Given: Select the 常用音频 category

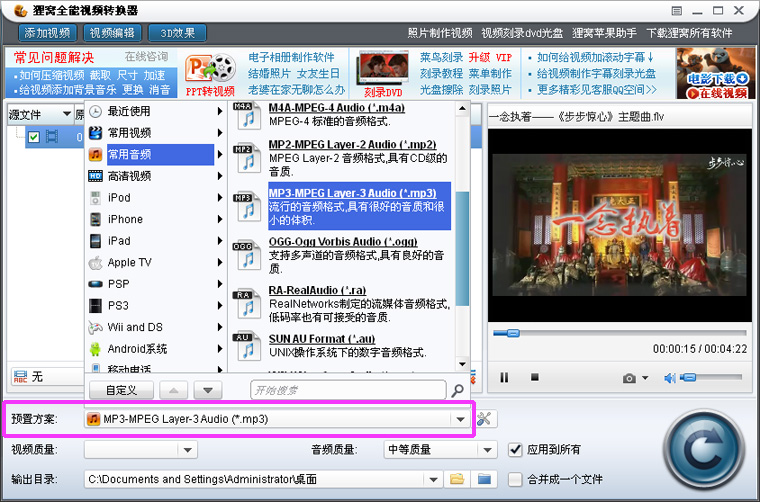Looking at the screenshot, I should 155,155.
